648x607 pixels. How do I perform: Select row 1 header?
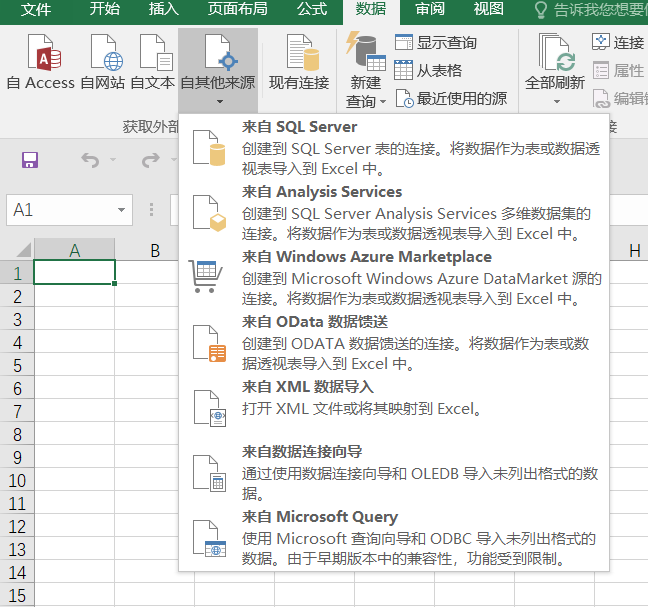[17, 273]
